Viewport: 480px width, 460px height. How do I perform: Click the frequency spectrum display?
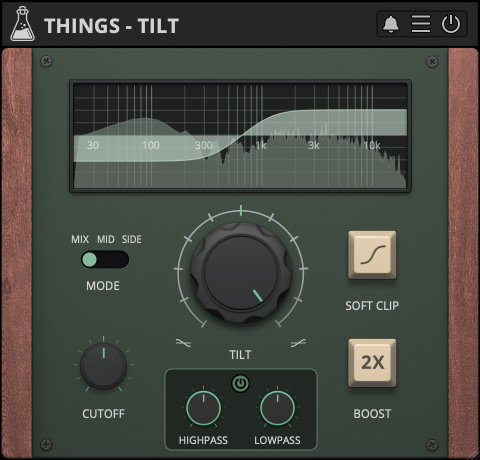coord(240,136)
